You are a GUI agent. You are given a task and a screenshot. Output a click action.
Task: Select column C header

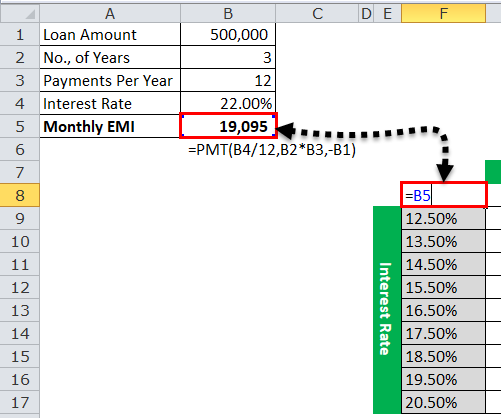(317, 14)
